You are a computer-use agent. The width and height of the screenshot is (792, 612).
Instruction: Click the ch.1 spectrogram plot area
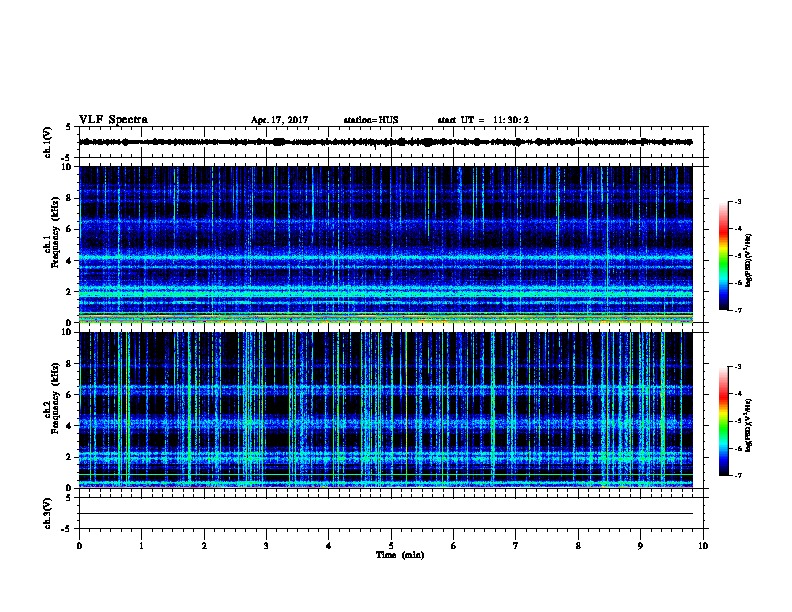386,244
